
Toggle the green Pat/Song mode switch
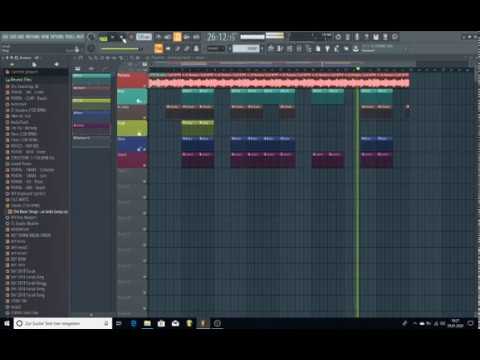[103, 38]
